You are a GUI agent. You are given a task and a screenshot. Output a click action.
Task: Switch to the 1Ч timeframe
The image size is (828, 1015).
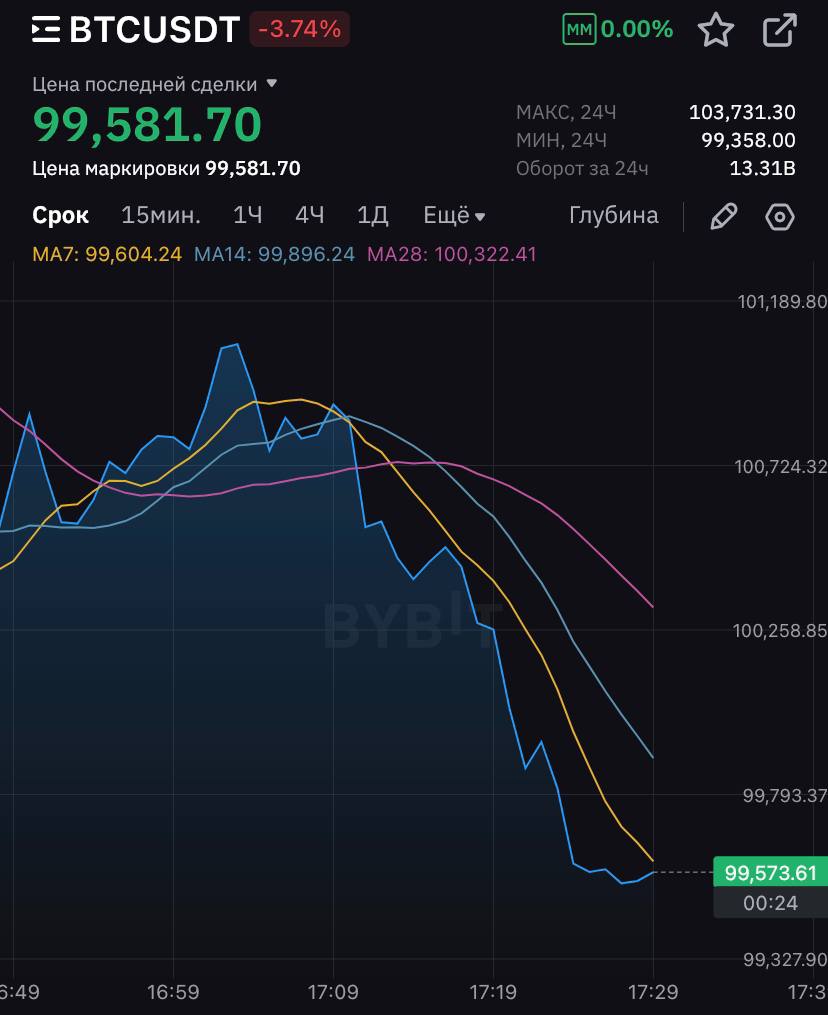pyautogui.click(x=247, y=216)
